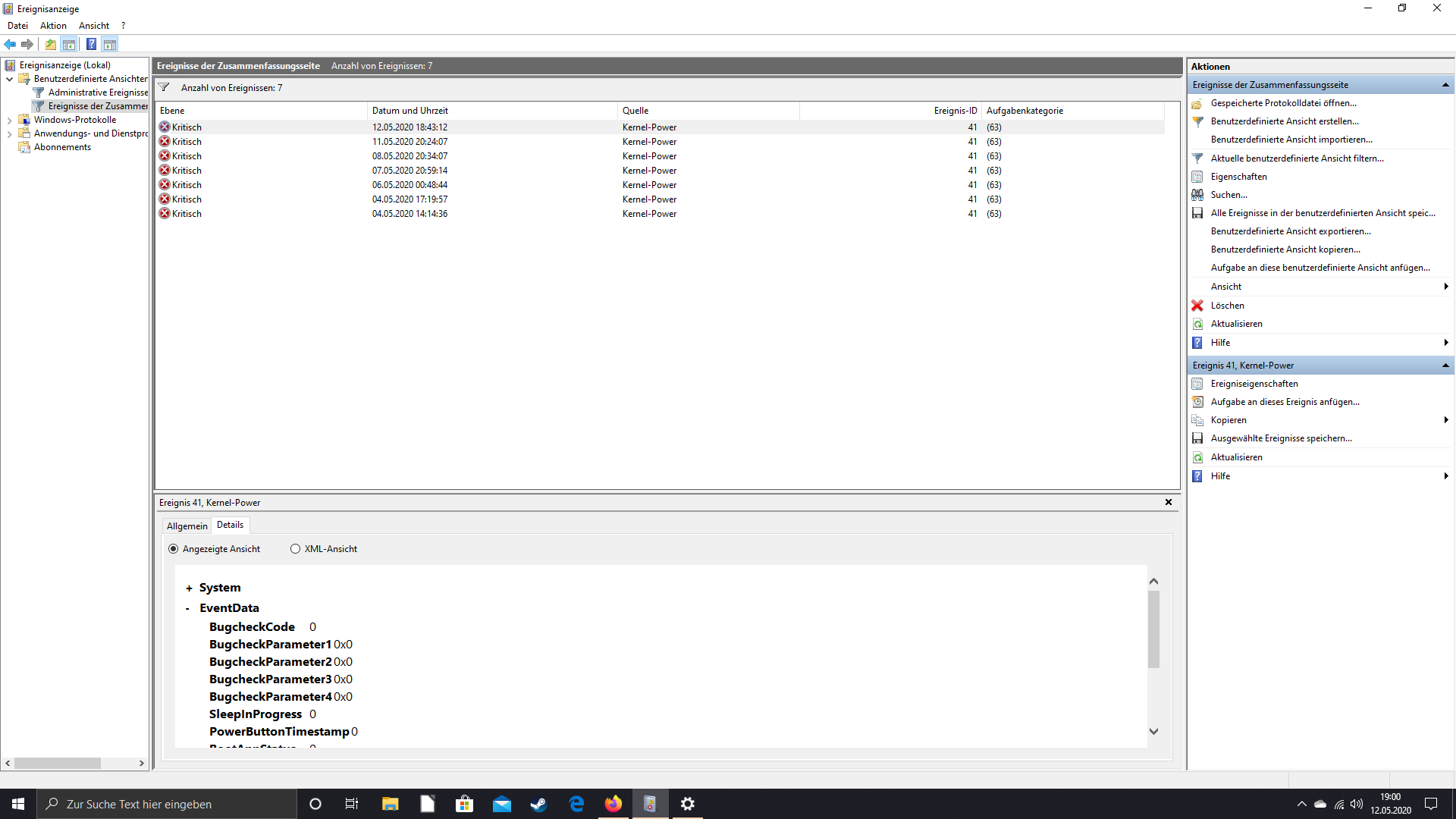This screenshot has width=1456, height=819.
Task: Open the Aktion menu
Action: click(53, 26)
